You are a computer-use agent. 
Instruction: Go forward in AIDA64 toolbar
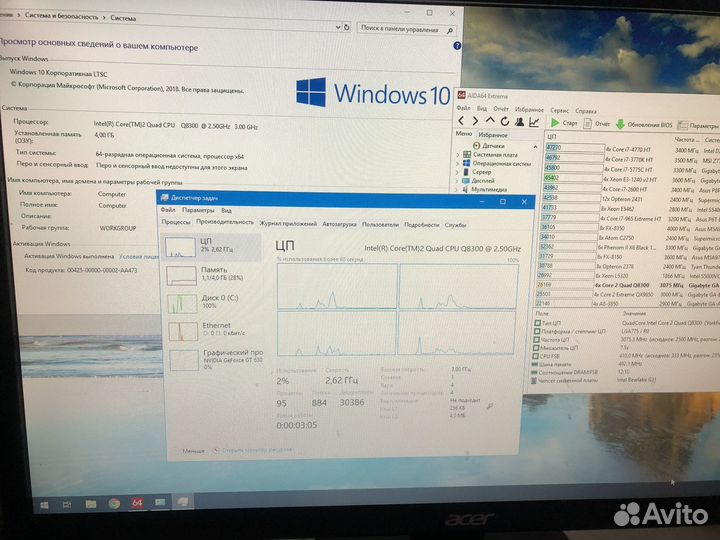475,121
